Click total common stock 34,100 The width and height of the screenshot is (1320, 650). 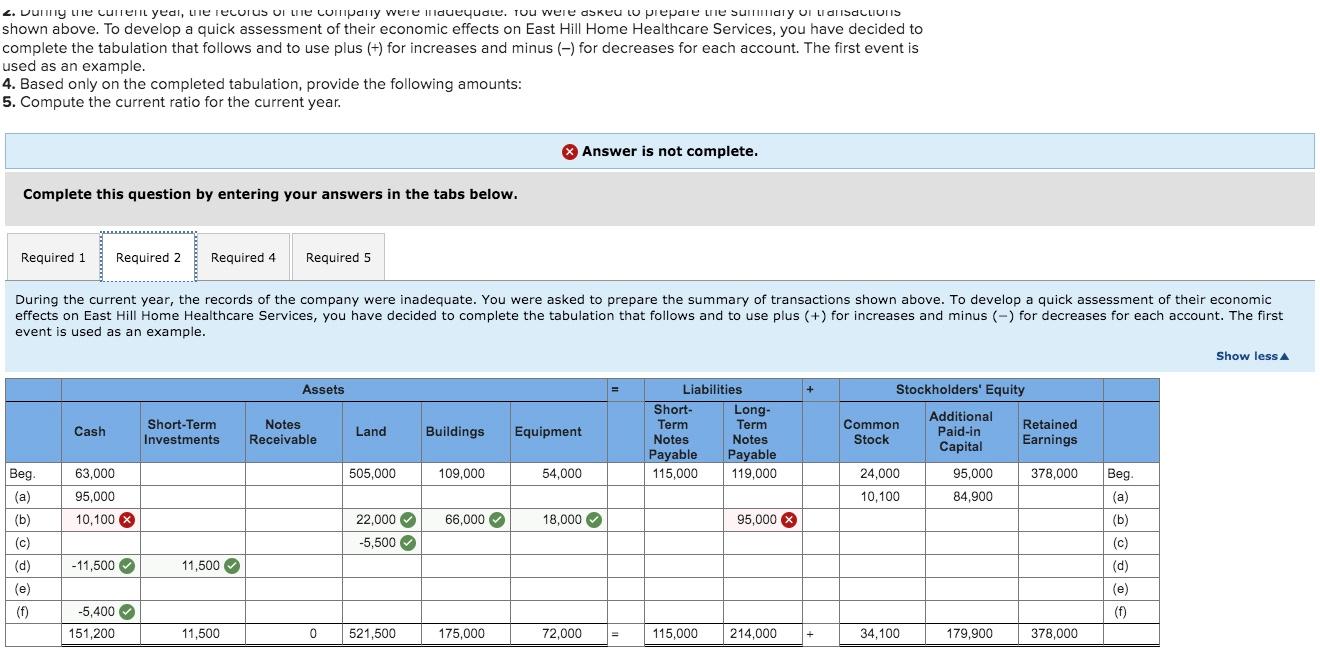coord(880,634)
